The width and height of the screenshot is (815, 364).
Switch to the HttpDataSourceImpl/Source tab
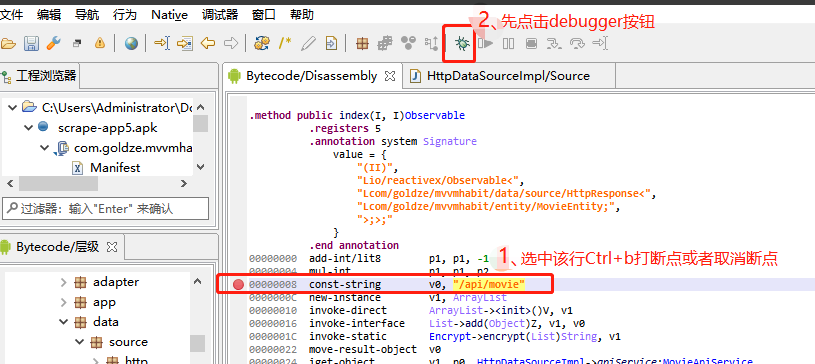click(508, 76)
